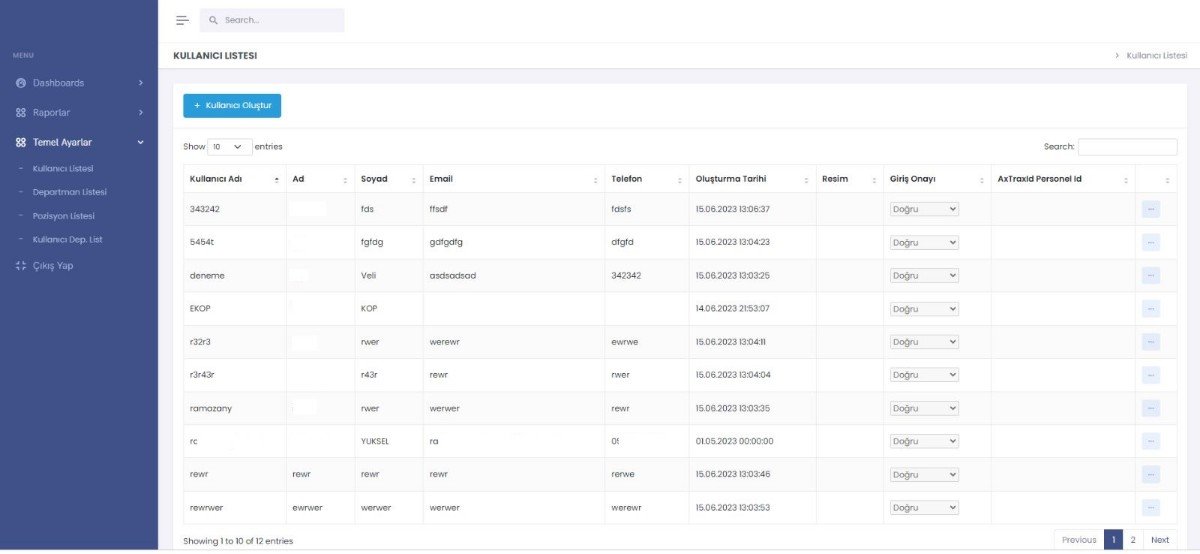Open the entries-per-page dropdown
The width and height of the screenshot is (1200, 554).
pos(229,147)
